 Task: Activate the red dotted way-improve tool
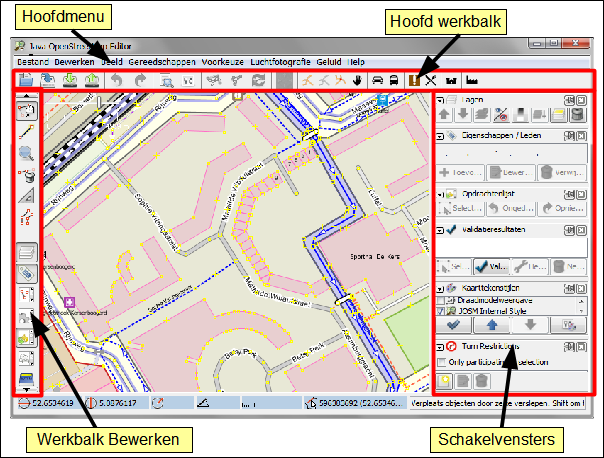27,217
